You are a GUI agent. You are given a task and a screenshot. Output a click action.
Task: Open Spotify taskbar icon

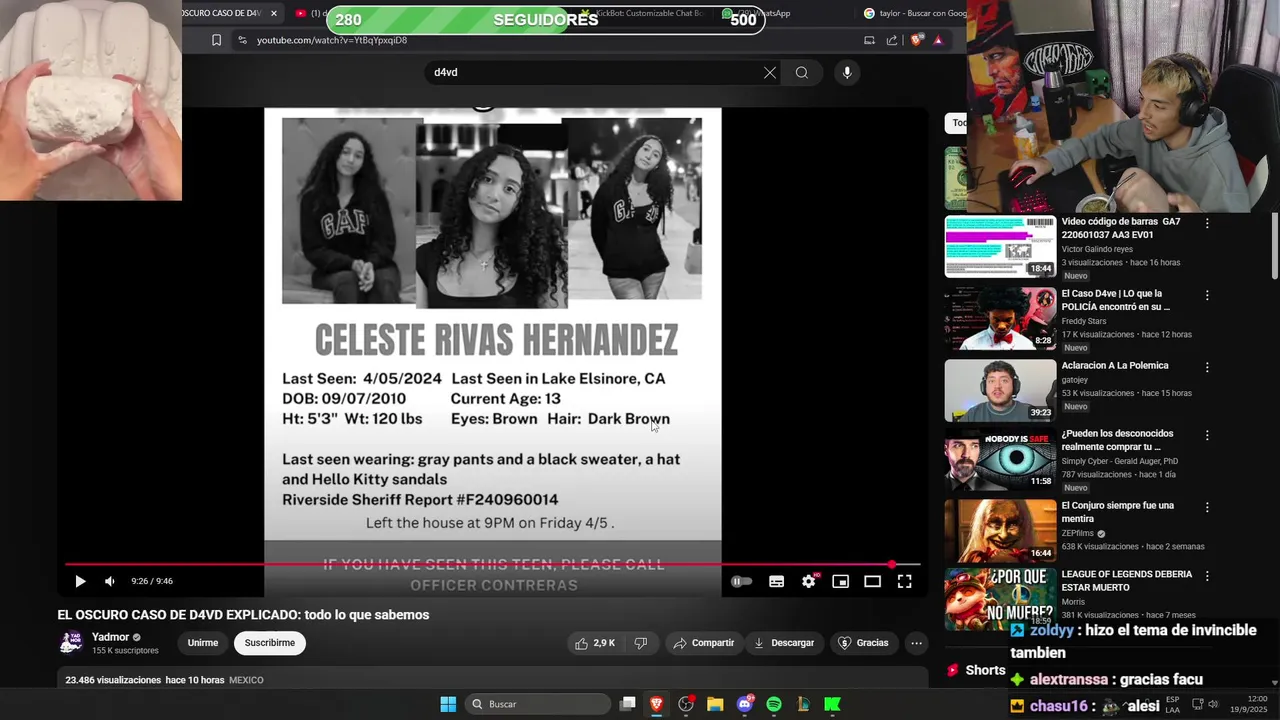(x=774, y=704)
